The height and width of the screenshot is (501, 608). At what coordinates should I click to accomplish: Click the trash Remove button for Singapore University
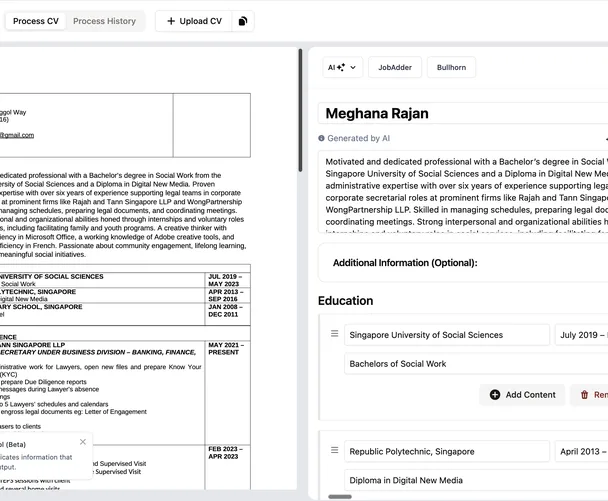pos(589,395)
